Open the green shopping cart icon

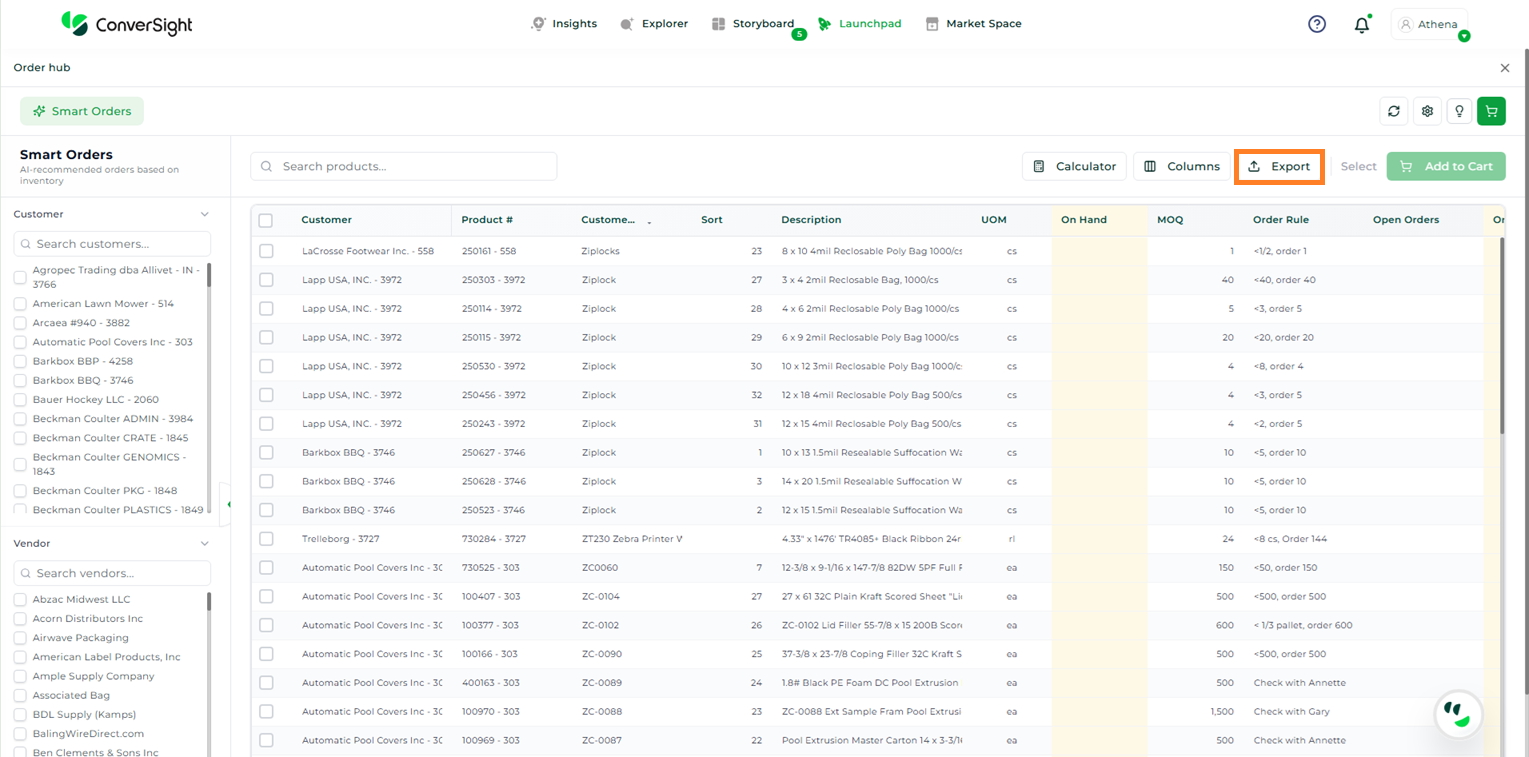(x=1491, y=111)
